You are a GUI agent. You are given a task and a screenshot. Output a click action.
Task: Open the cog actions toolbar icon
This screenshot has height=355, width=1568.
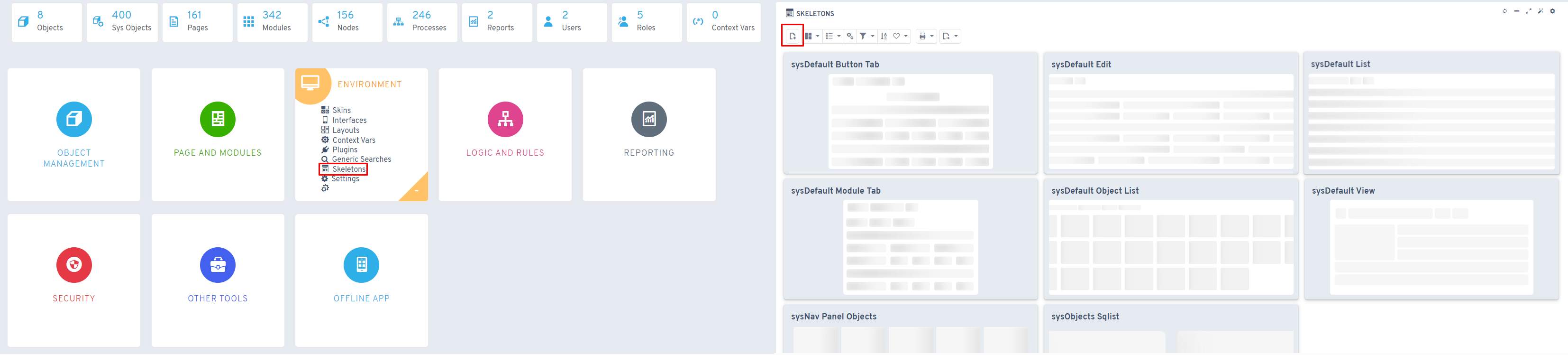click(x=850, y=36)
